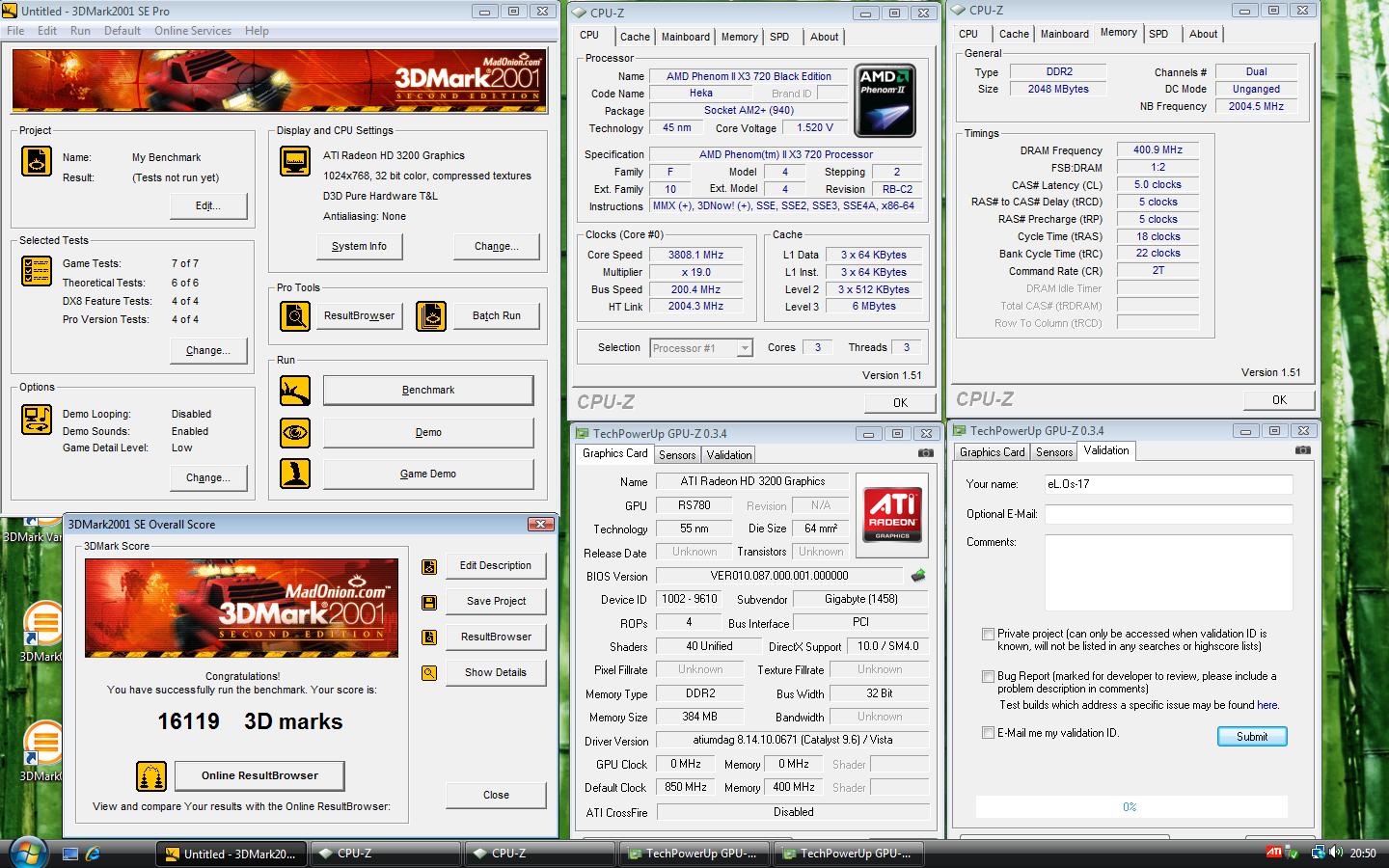Open Graphics Card tab in right GPU-Z
The height and width of the screenshot is (868, 1389).
pyautogui.click(x=992, y=451)
